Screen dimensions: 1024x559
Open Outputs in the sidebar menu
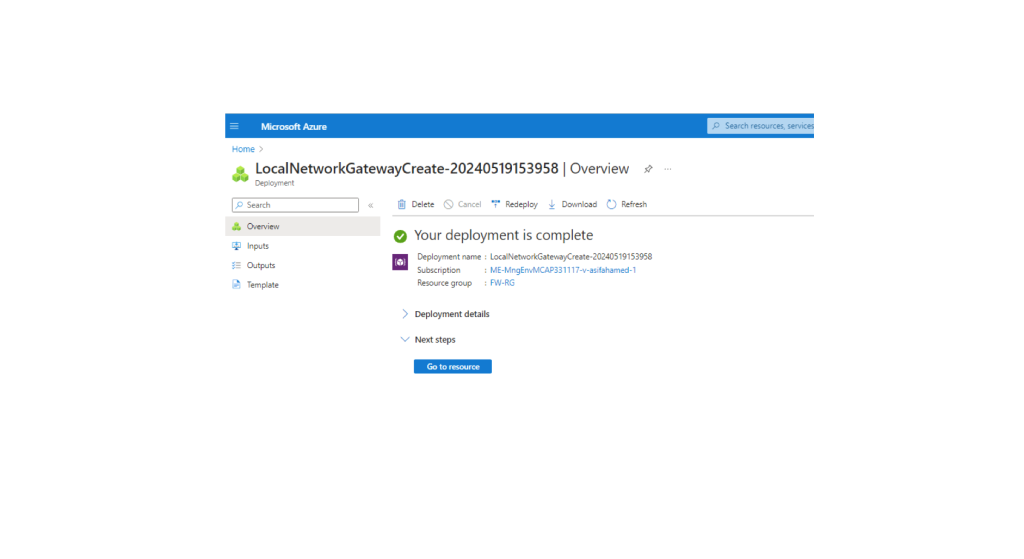point(260,266)
